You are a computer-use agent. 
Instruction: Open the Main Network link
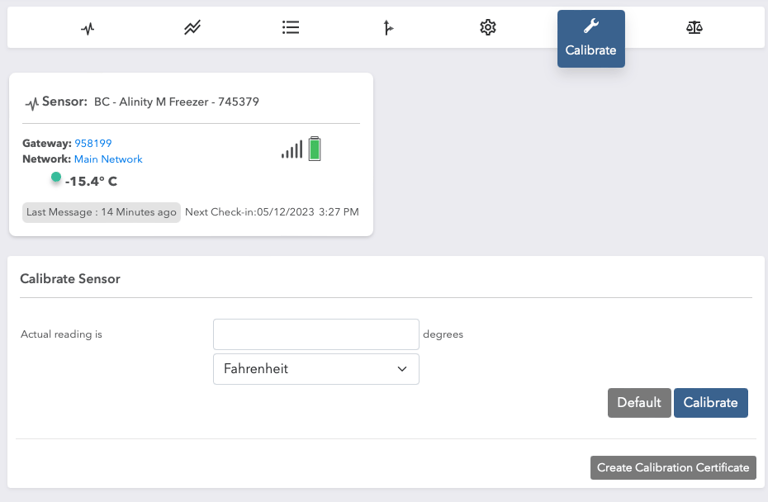point(108,159)
